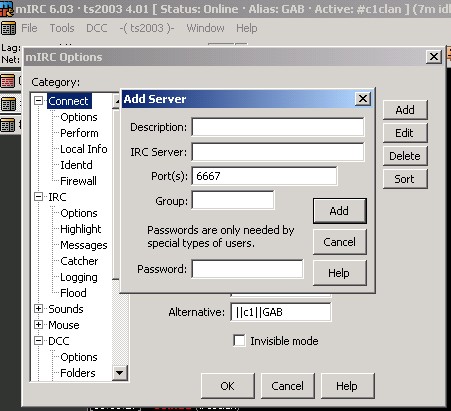This screenshot has width=451, height=411.
Task: Open the Window menu
Action: tap(205, 28)
